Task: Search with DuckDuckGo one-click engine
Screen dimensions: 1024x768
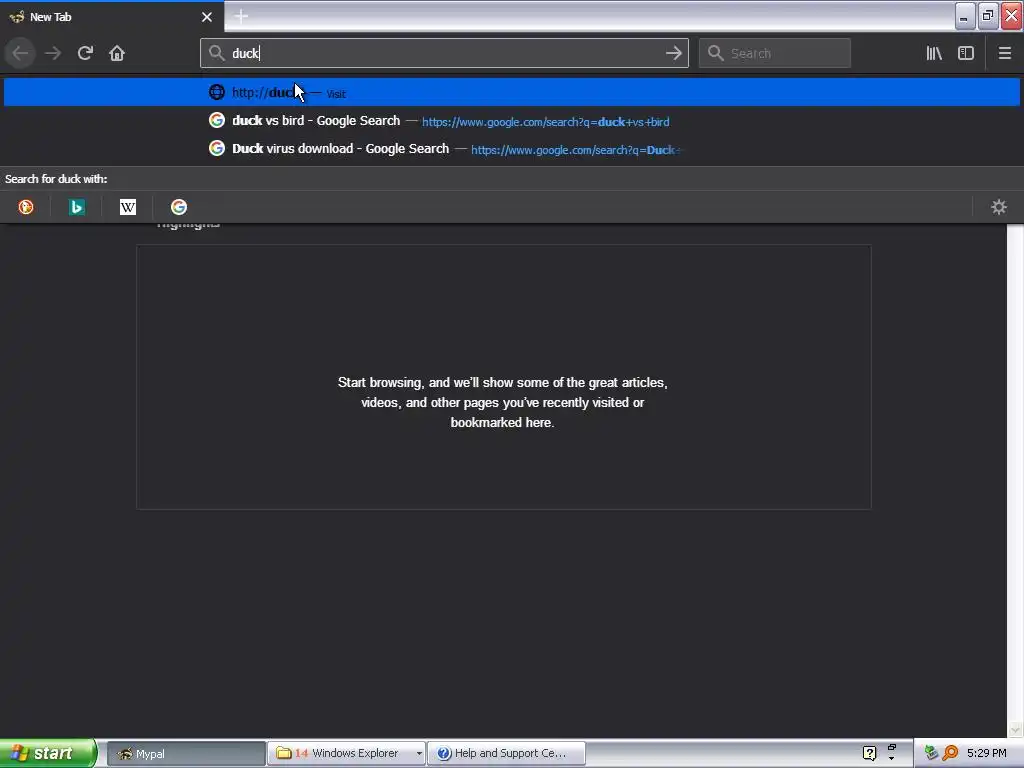Action: (x=26, y=207)
